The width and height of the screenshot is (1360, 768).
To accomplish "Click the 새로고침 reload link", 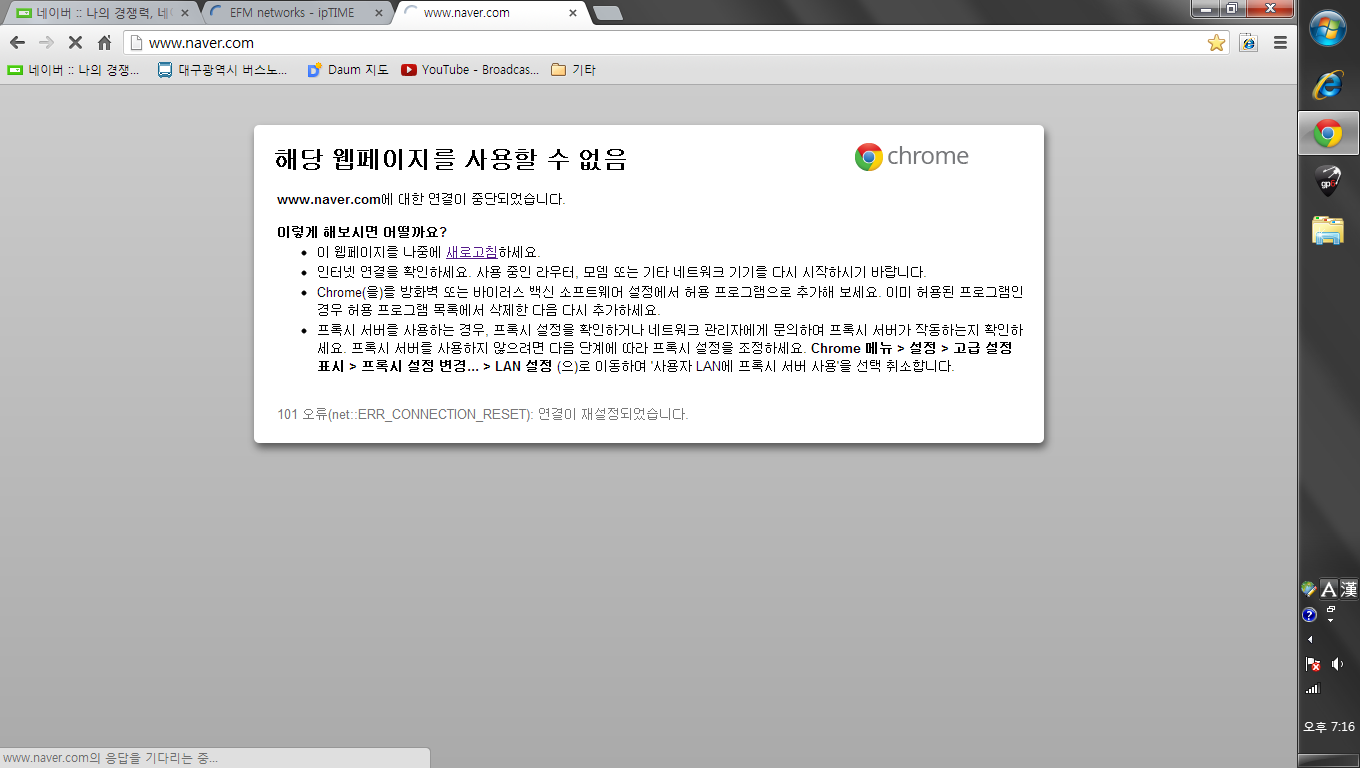I will point(471,253).
